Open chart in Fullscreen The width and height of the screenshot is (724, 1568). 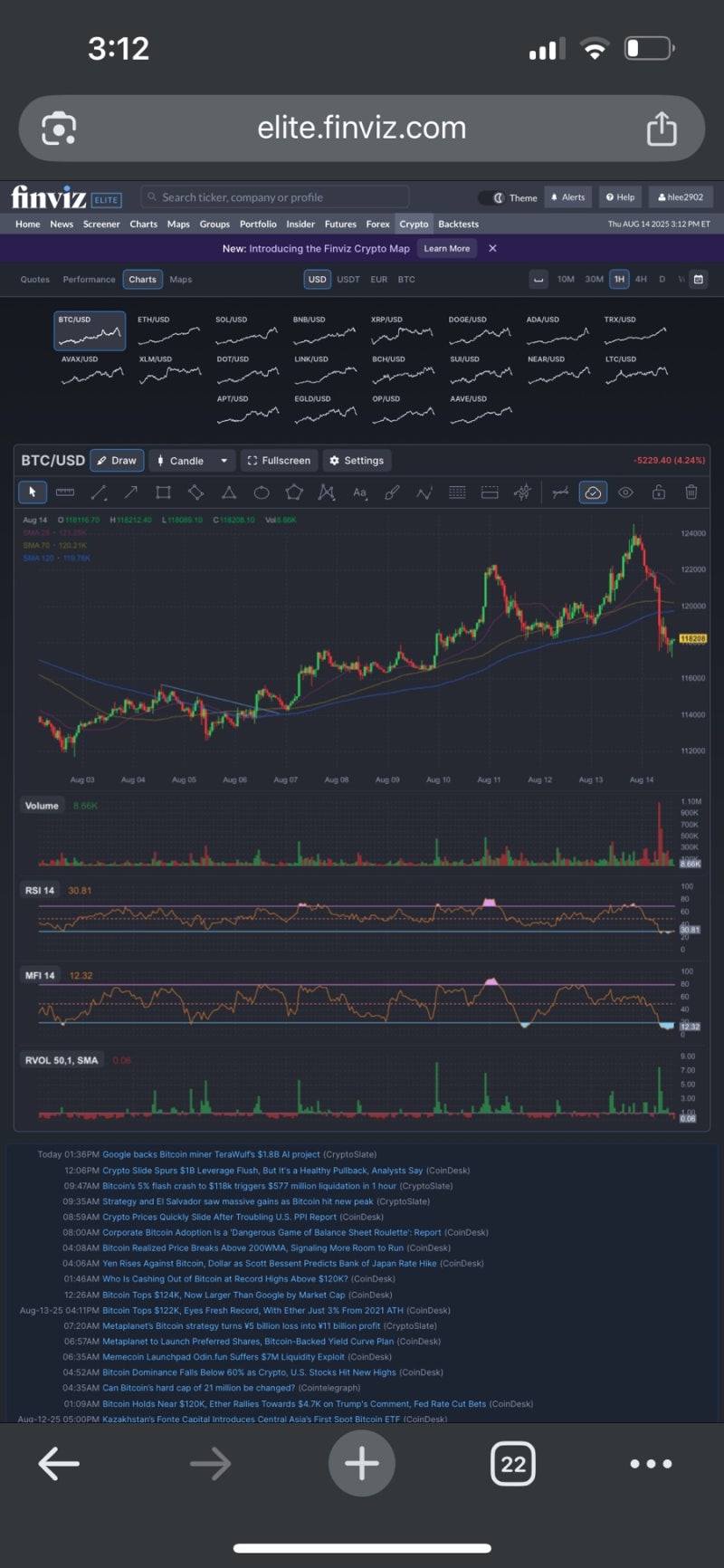click(x=279, y=461)
